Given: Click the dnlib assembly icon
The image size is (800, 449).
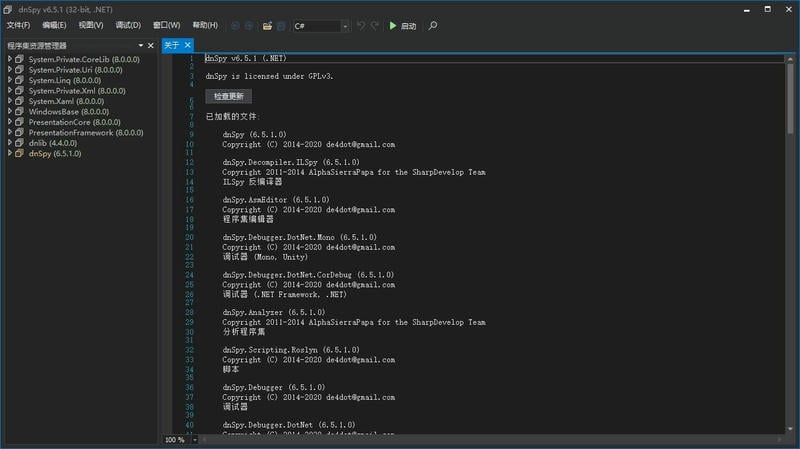Looking at the screenshot, I should tap(19, 143).
